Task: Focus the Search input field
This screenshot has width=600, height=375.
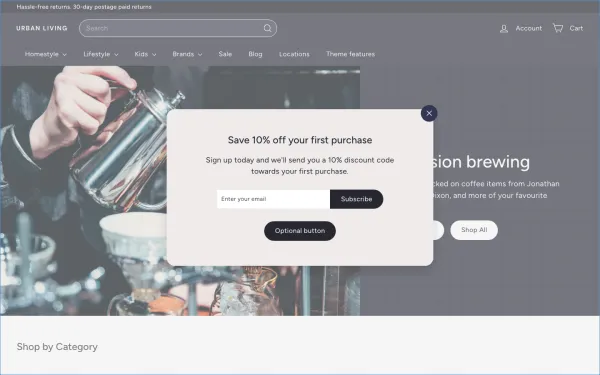Action: point(178,28)
